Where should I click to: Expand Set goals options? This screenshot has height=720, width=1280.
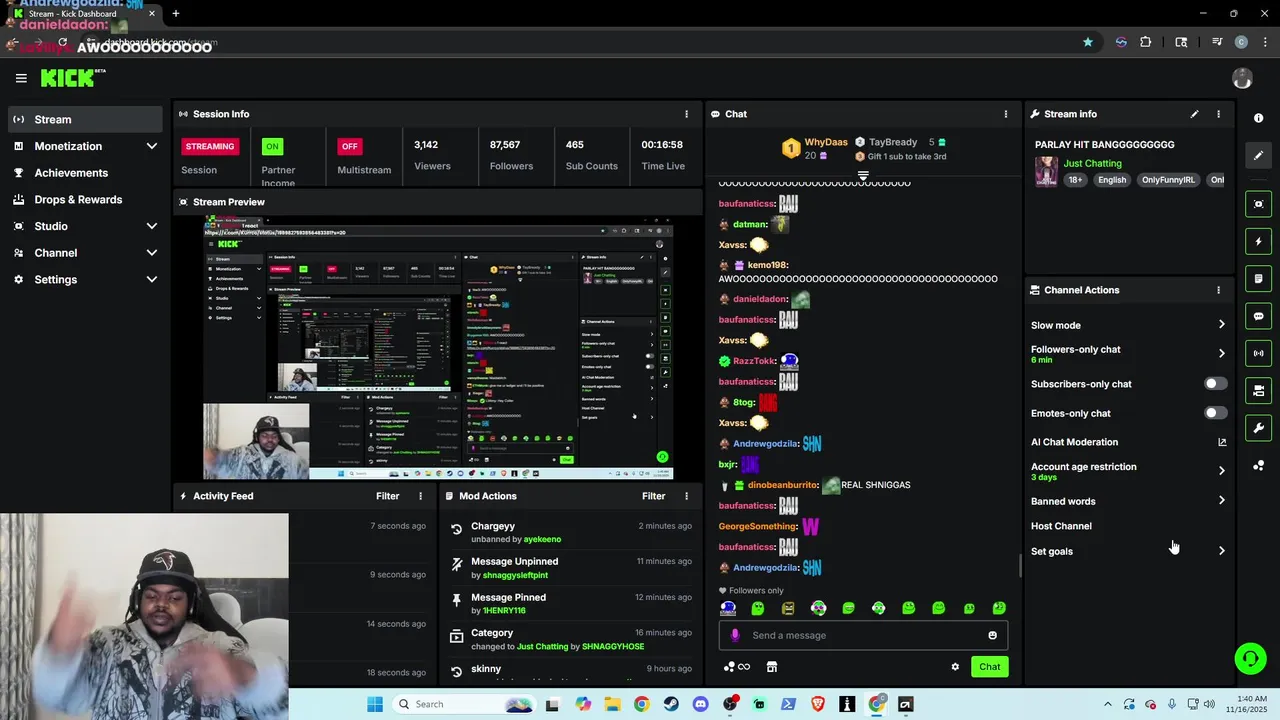click(1221, 551)
